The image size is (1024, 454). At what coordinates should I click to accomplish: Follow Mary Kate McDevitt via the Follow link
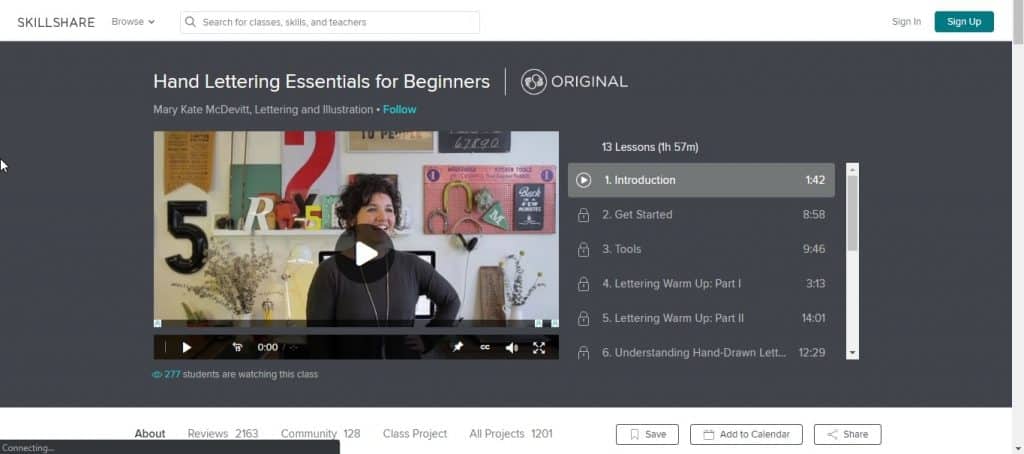[399, 110]
